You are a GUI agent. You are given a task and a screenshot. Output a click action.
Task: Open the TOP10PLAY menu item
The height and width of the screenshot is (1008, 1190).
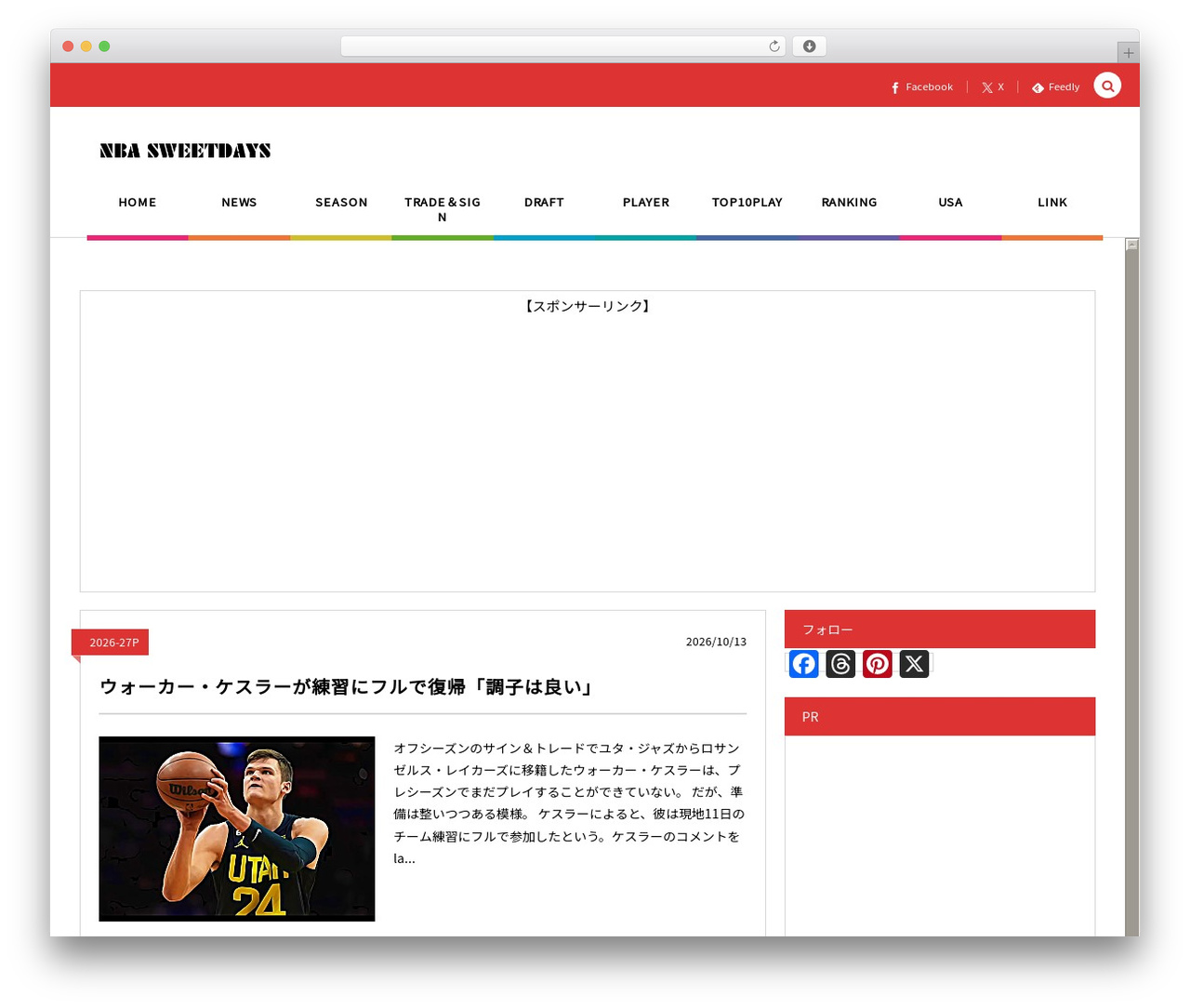point(747,202)
